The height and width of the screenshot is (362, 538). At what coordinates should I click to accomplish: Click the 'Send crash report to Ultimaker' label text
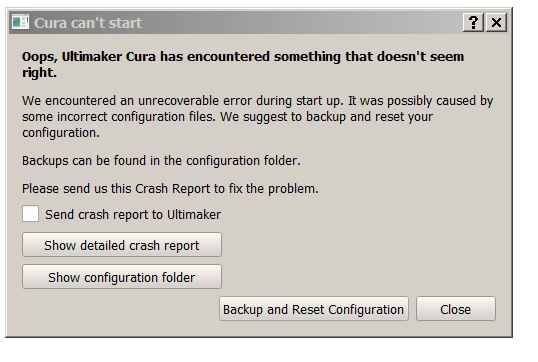133,215
